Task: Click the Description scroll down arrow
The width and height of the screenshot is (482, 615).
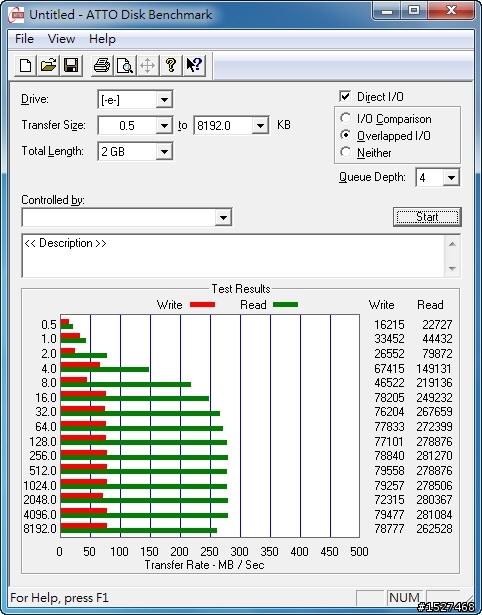Action: pos(452,269)
